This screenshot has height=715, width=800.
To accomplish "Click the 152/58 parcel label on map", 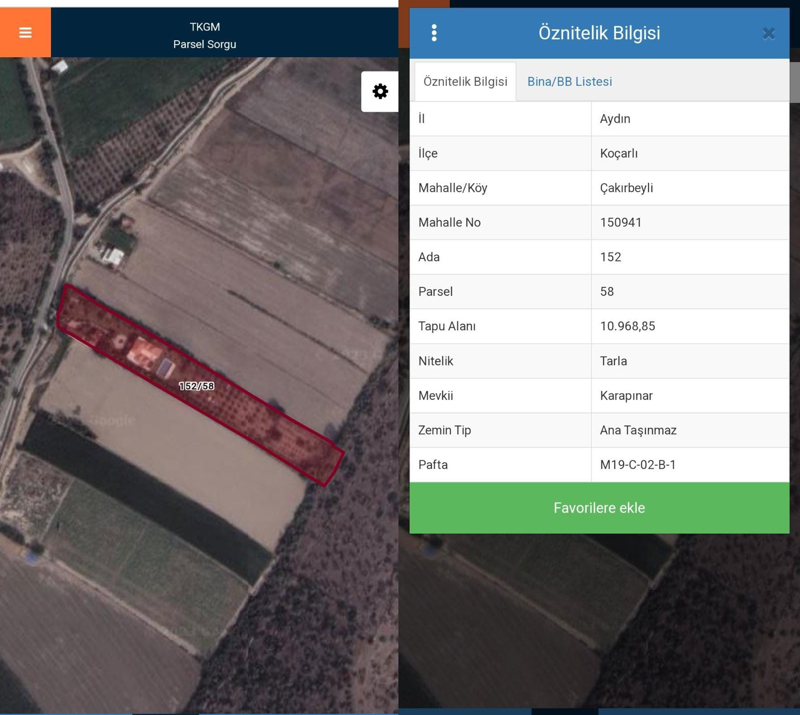I will click(x=197, y=386).
